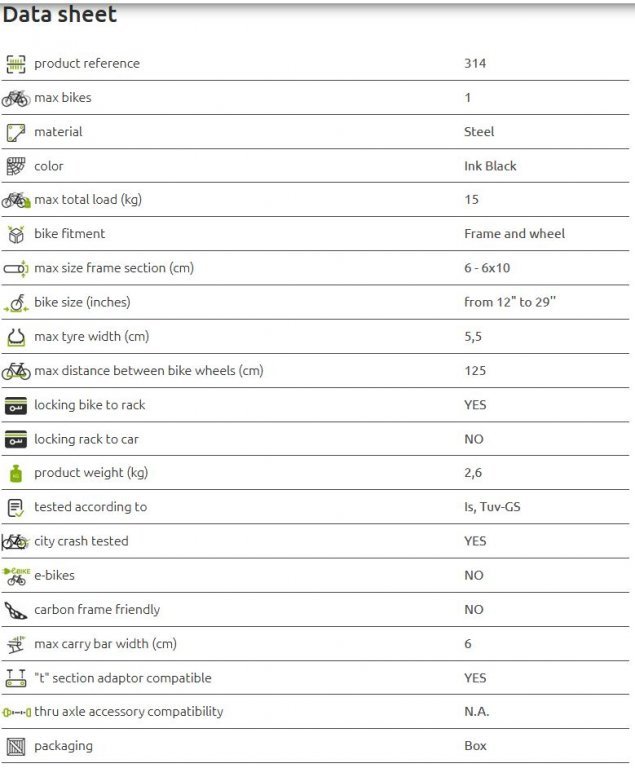Click the Data sheet heading

(x=60, y=15)
